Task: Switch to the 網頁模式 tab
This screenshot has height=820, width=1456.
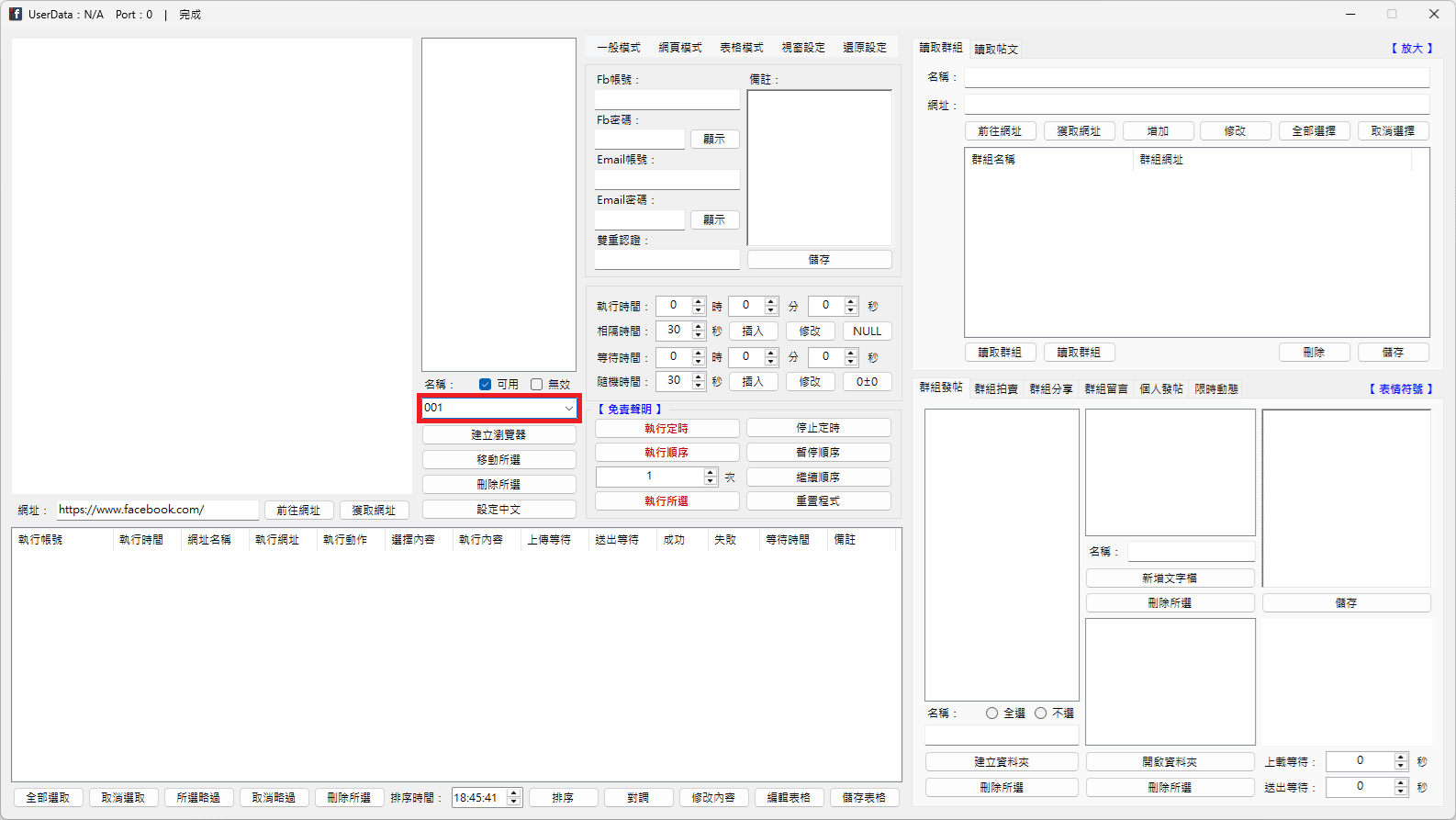Action: point(680,48)
